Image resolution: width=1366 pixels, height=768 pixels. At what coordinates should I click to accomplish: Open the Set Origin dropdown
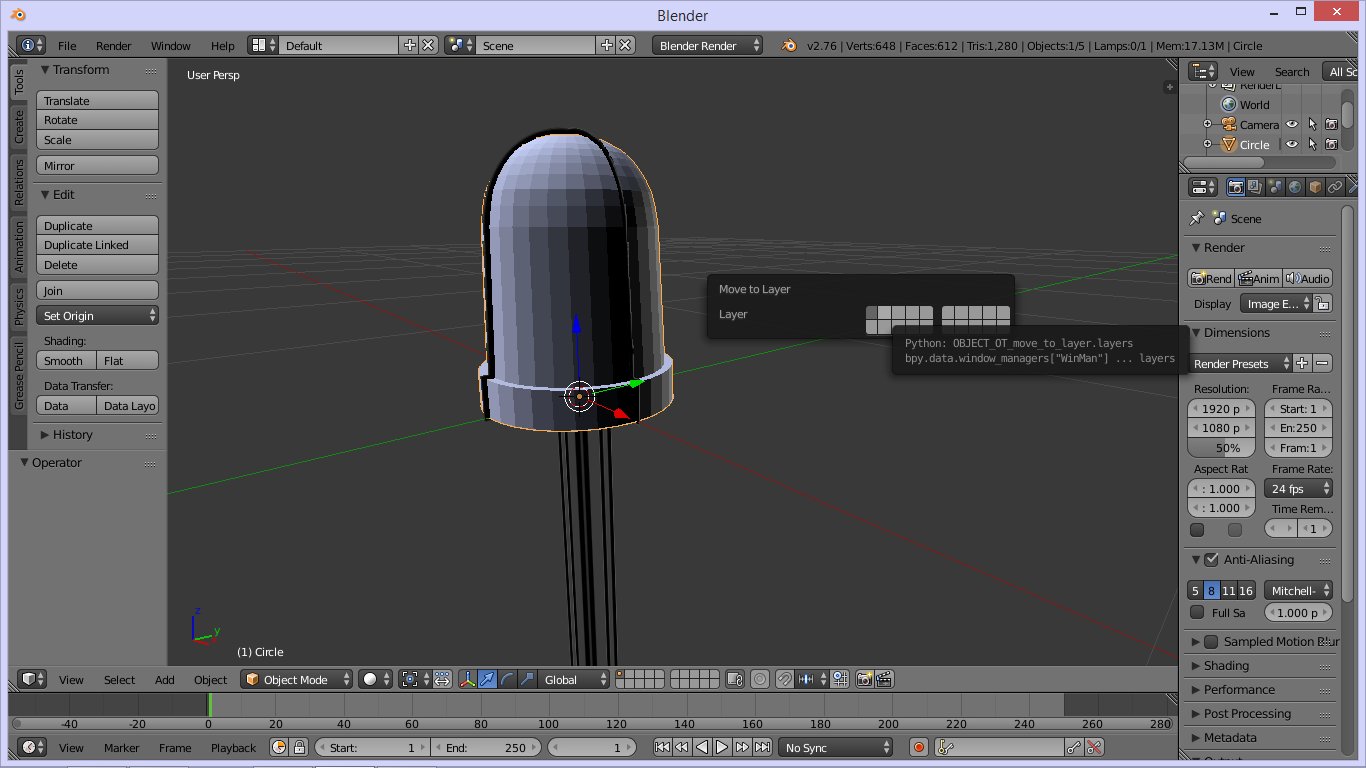pyautogui.click(x=98, y=315)
